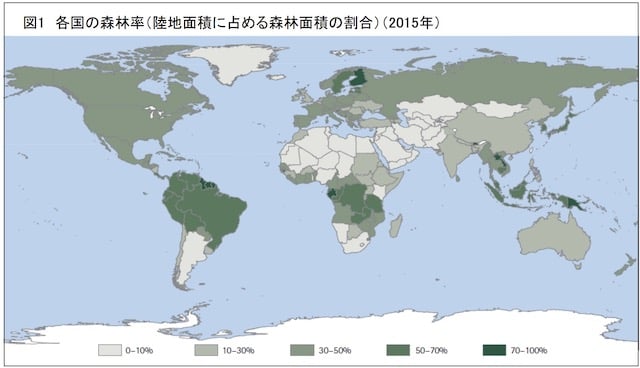
Task: Click on Greenland on the map
Action: pos(233,61)
